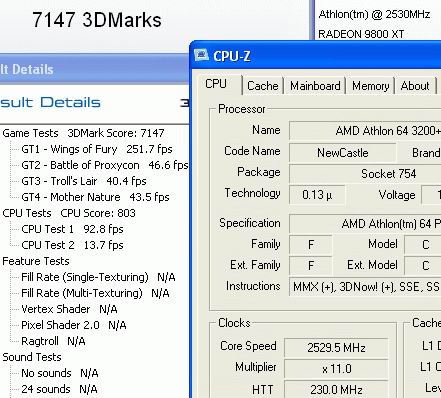Click the NewCastle code name field
Image resolution: width=441 pixels, height=398 pixels.
pyautogui.click(x=343, y=153)
